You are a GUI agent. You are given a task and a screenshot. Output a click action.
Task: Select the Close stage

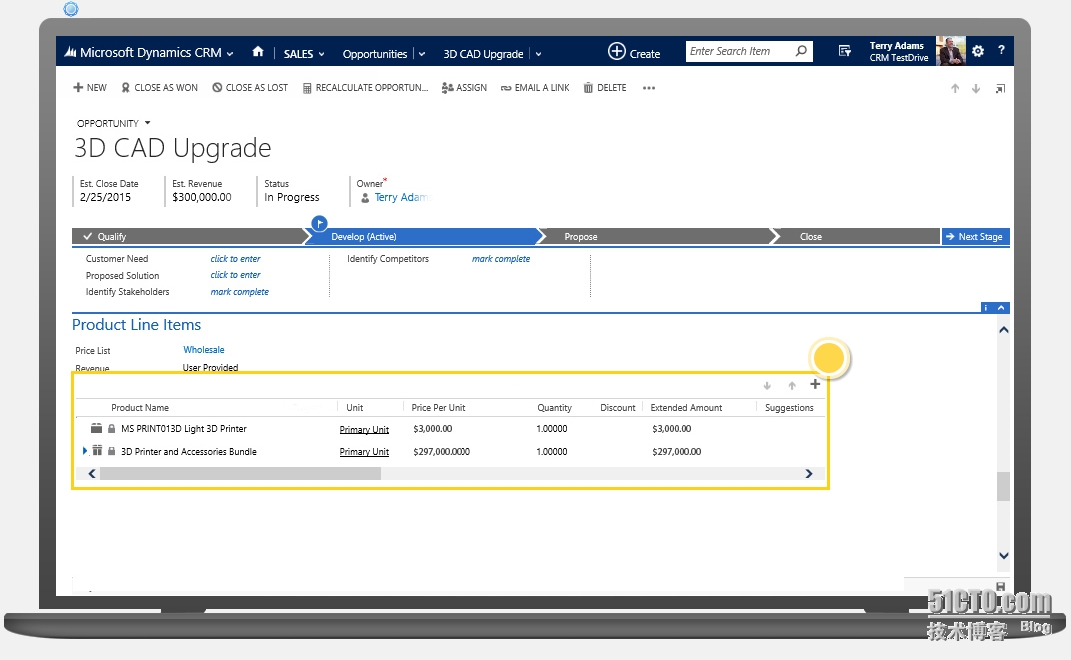(x=857, y=236)
